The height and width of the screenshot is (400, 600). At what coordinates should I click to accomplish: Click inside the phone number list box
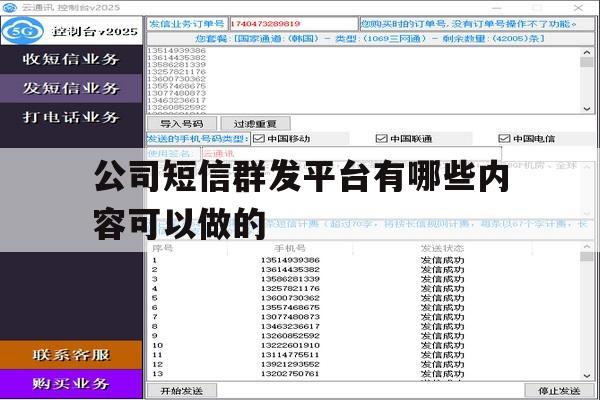click(x=364, y=80)
